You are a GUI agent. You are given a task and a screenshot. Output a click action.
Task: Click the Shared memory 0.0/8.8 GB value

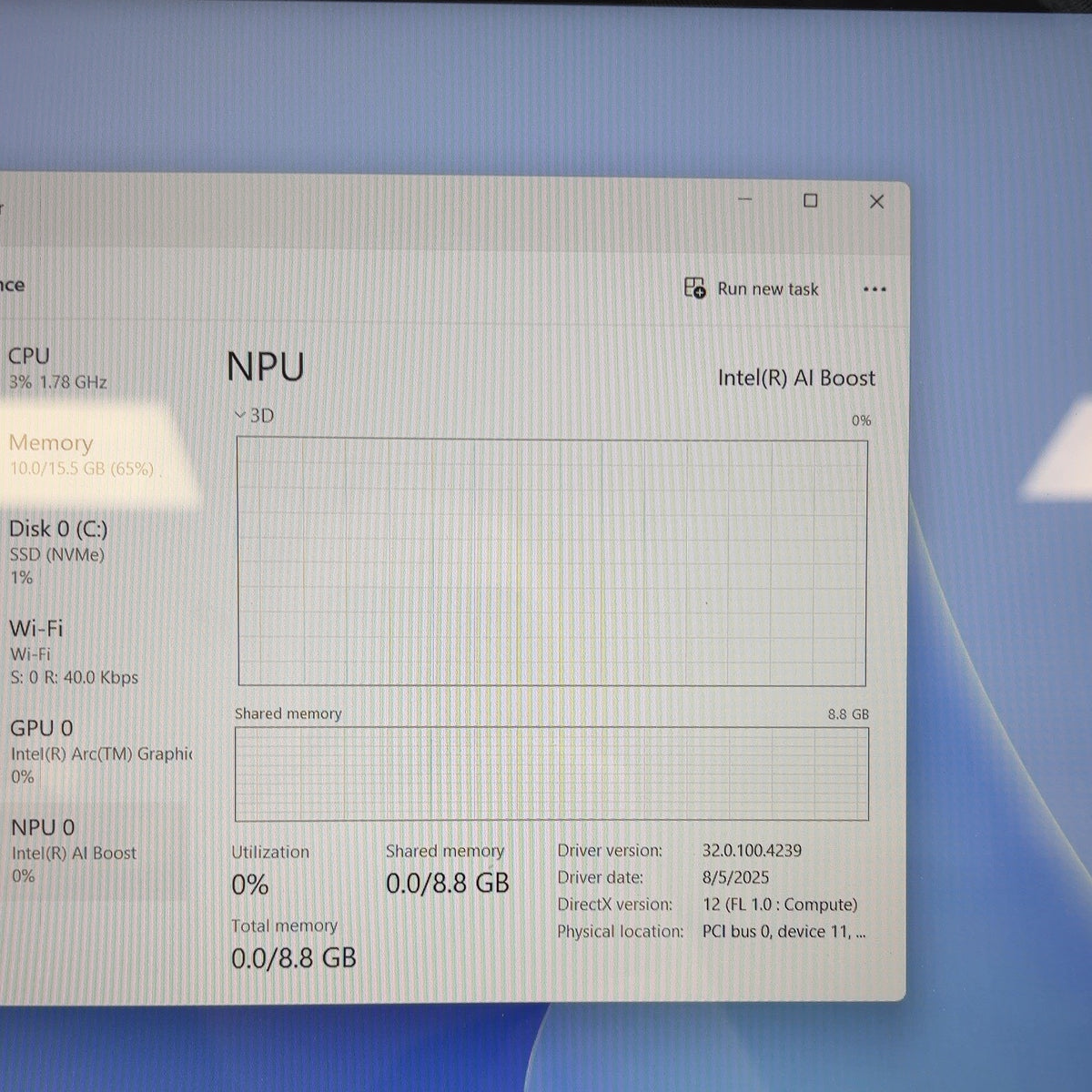point(447,883)
